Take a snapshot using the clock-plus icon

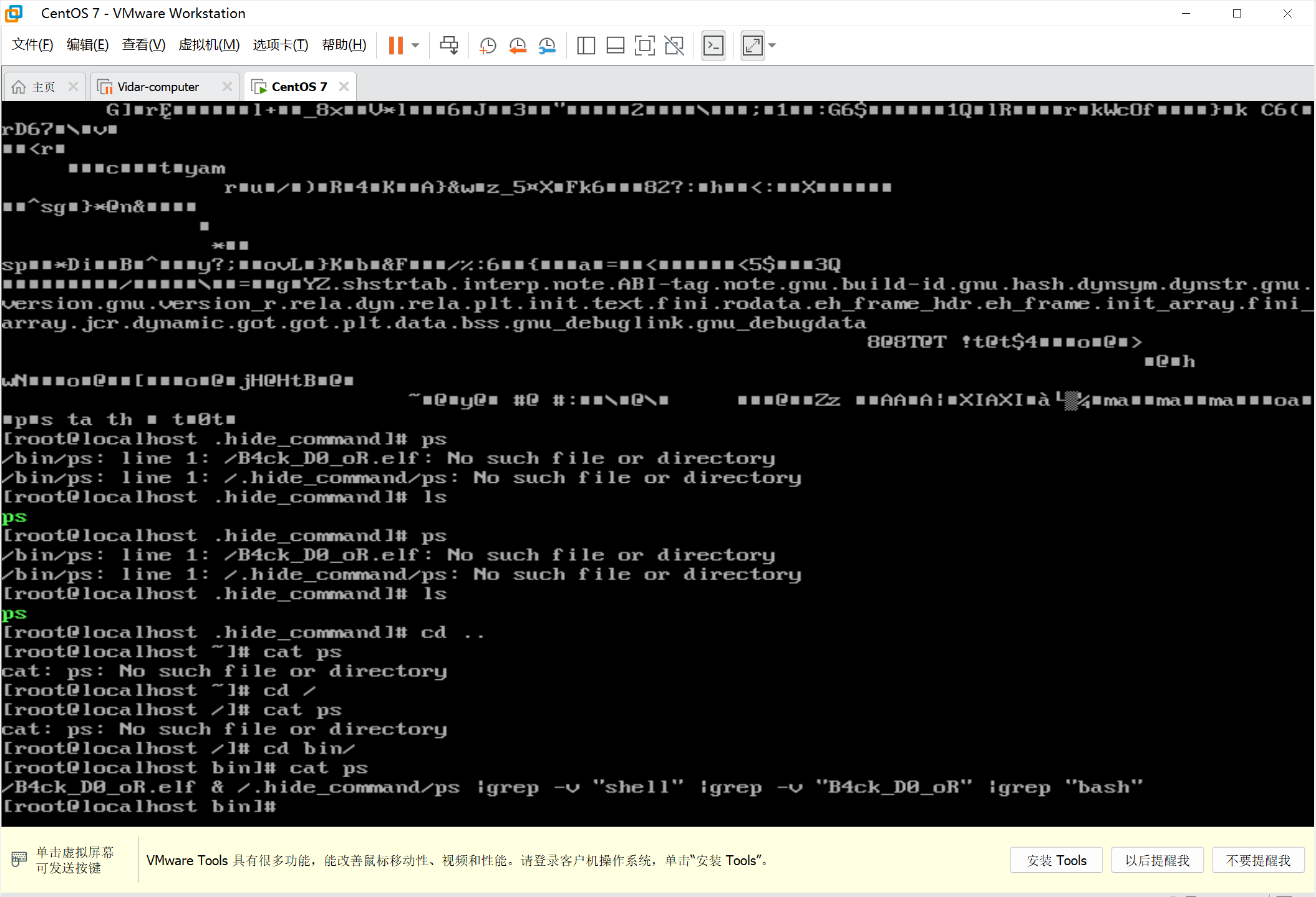pos(487,46)
